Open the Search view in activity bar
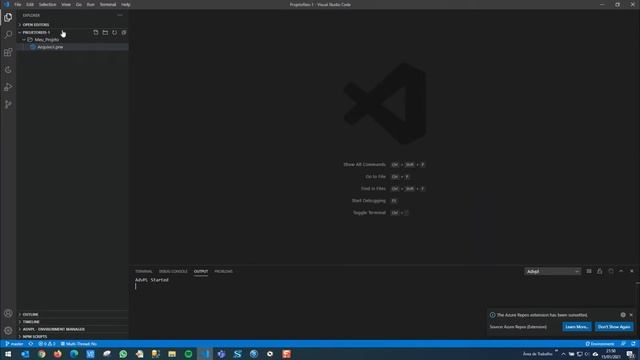Screen dimensions: 640x360 pos(8,35)
